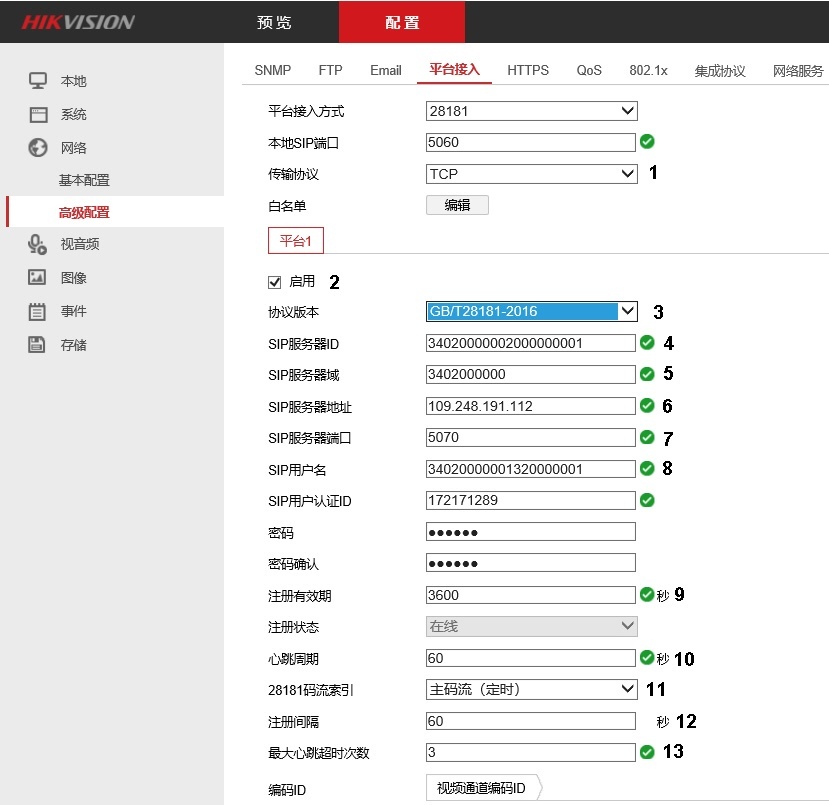The image size is (829, 805).
Task: Open the HTTPS tab
Action: pyautogui.click(x=527, y=70)
